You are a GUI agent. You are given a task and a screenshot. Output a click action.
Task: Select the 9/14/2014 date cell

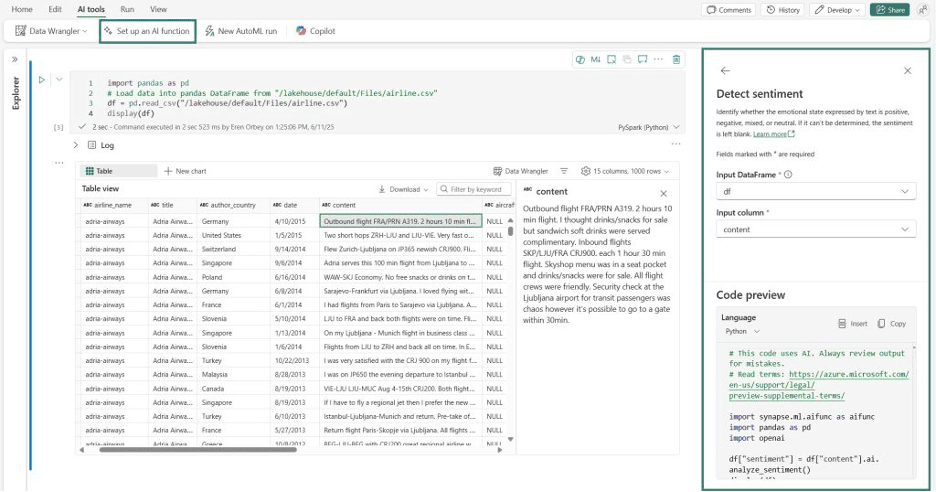294,249
